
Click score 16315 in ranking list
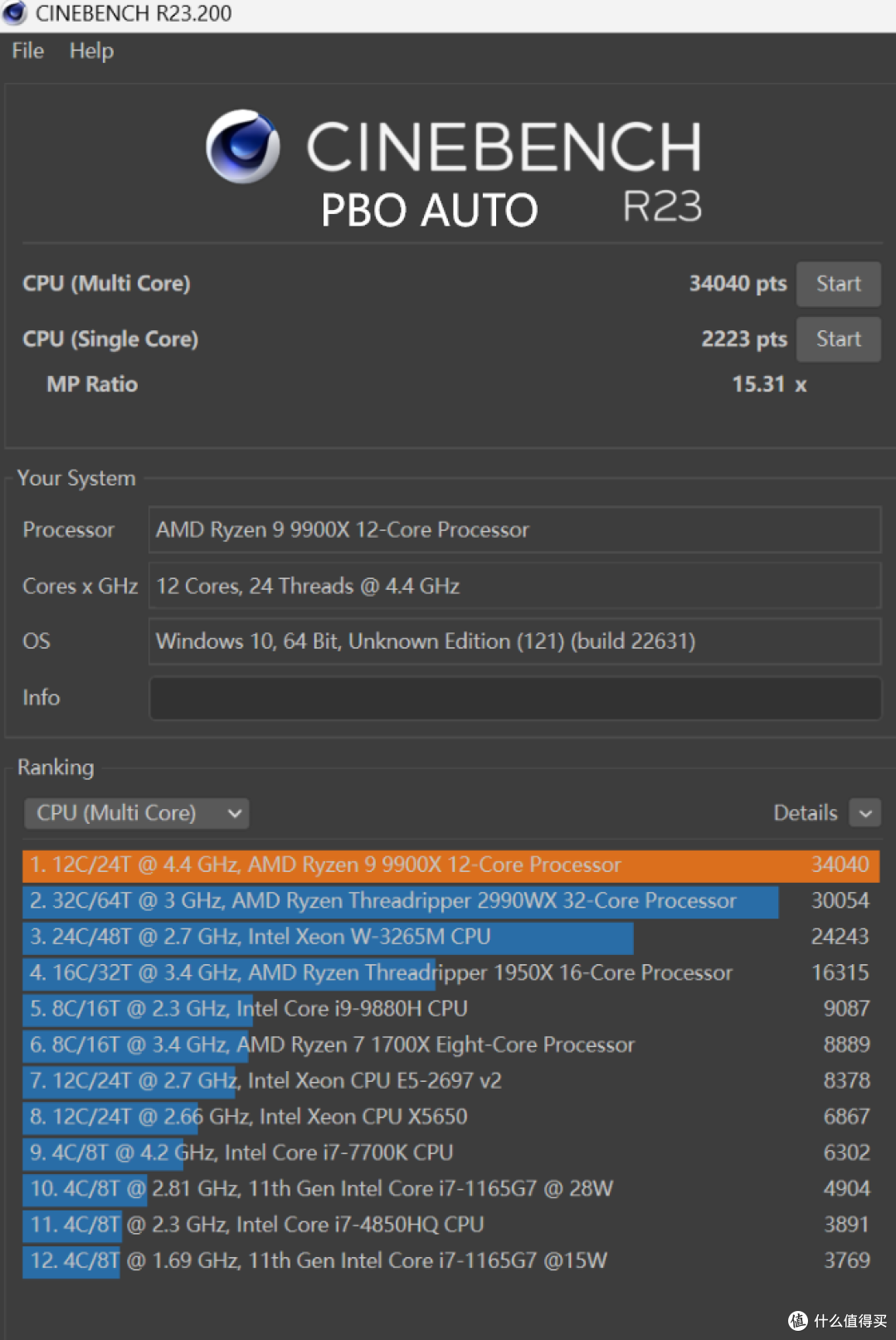coord(840,972)
